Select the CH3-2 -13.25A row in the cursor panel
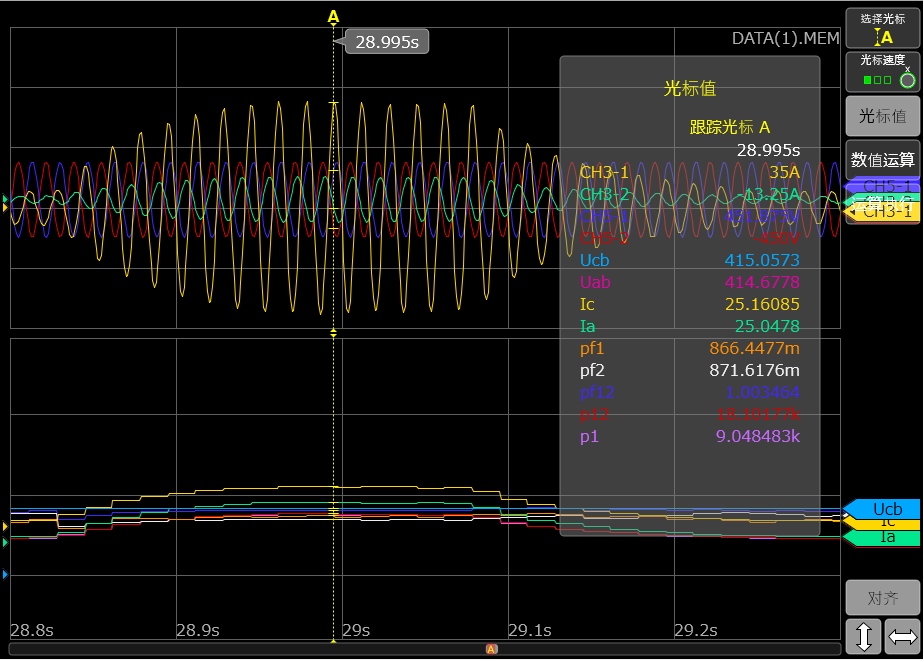Viewport: 924px width, 662px height. tap(689, 194)
